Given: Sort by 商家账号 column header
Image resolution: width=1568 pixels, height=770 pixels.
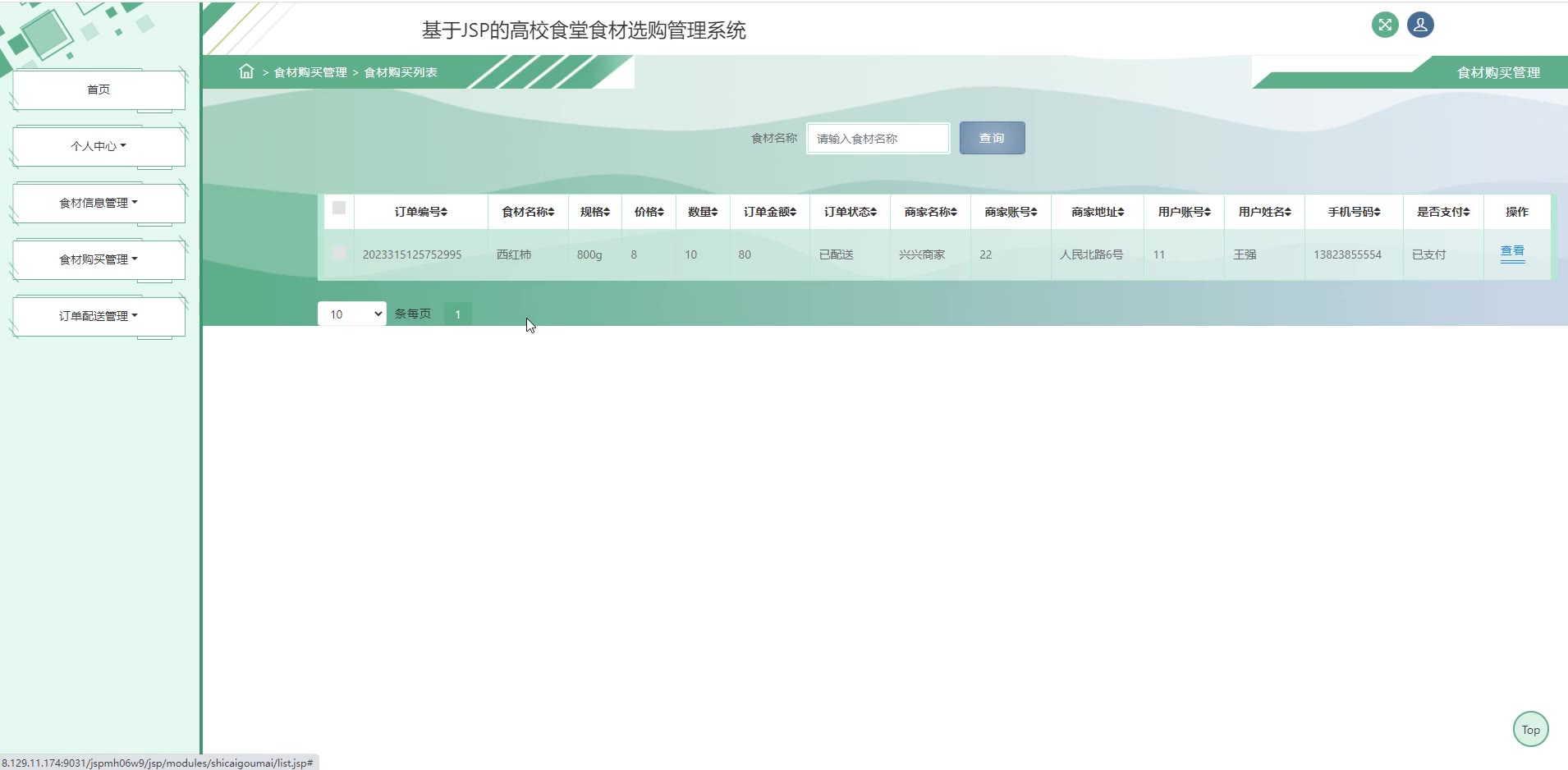Looking at the screenshot, I should [1011, 212].
